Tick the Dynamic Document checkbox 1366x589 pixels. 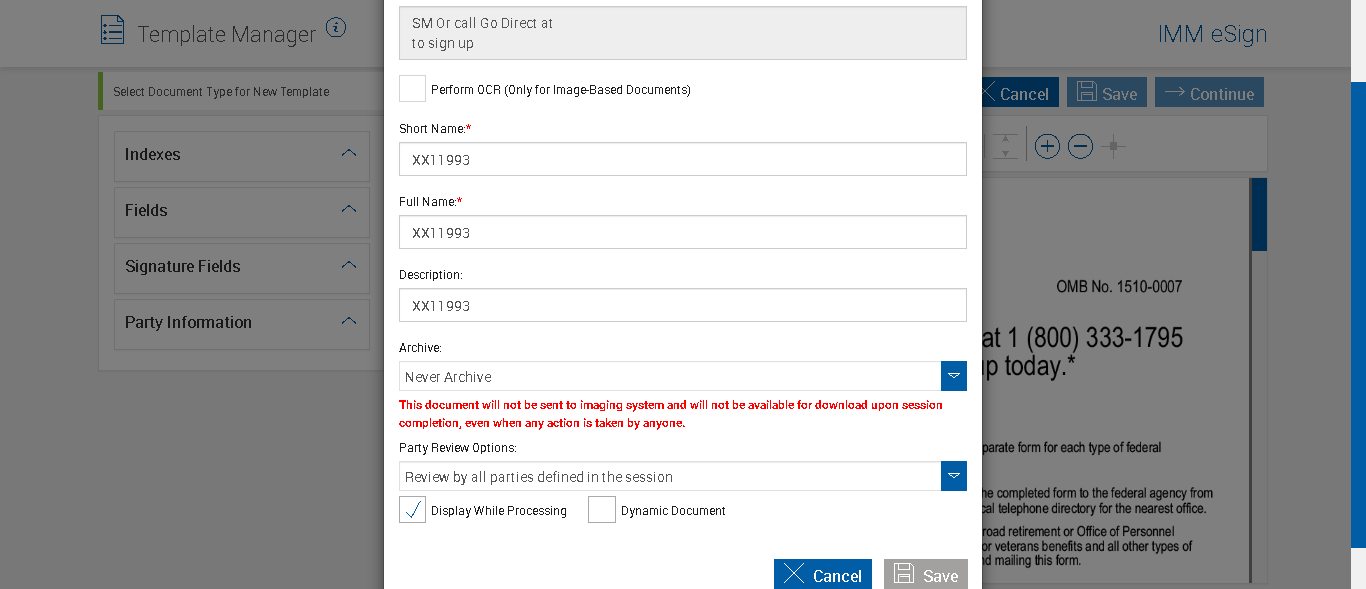[602, 510]
